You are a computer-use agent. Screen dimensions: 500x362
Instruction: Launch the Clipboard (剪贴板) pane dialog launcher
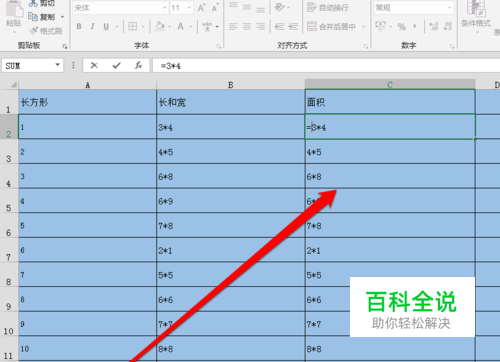click(x=65, y=46)
